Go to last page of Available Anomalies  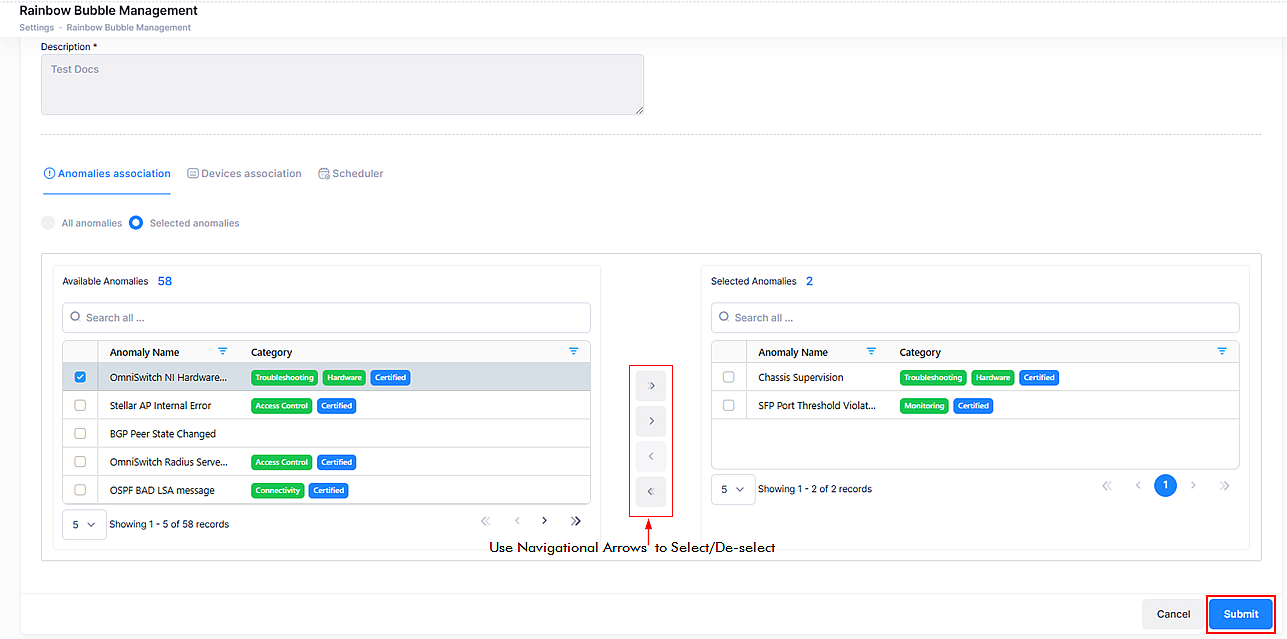tap(576, 521)
